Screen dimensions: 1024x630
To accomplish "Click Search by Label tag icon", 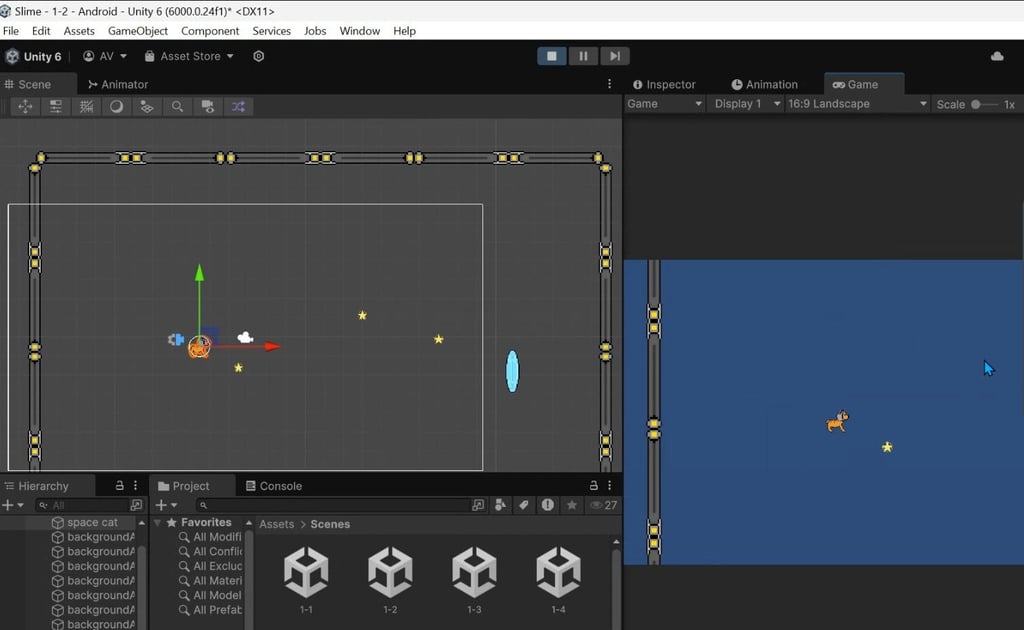I will pyautogui.click(x=524, y=505).
